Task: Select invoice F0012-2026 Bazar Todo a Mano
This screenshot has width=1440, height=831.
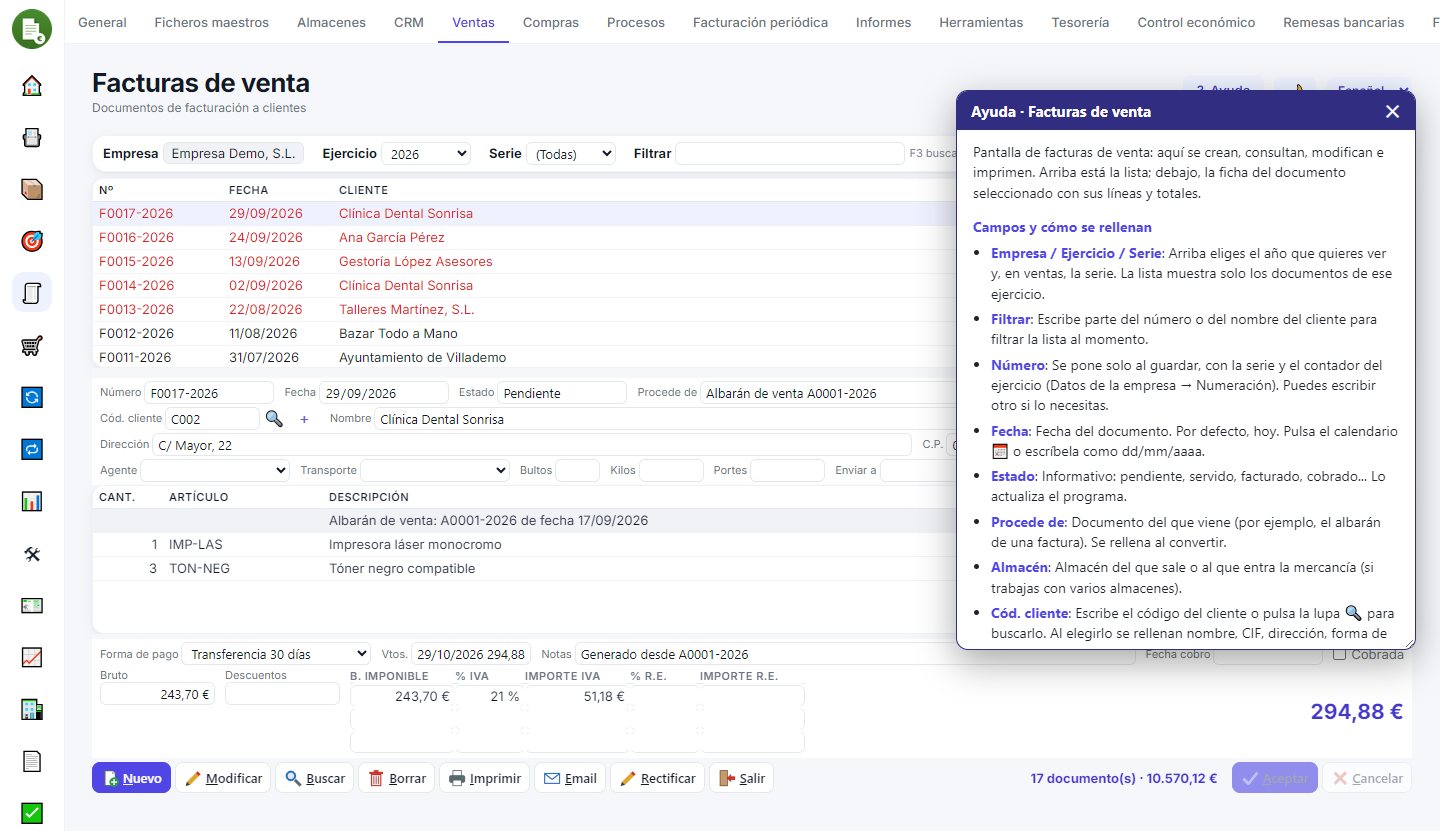Action: 525,334
